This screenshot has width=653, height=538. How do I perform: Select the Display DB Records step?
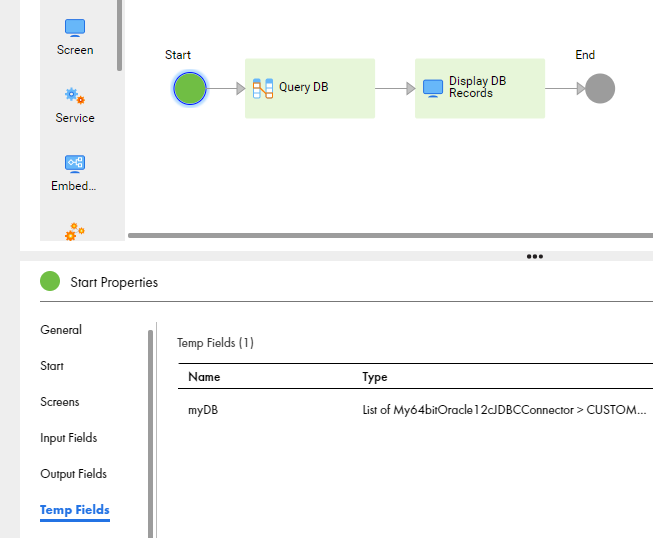click(x=480, y=88)
